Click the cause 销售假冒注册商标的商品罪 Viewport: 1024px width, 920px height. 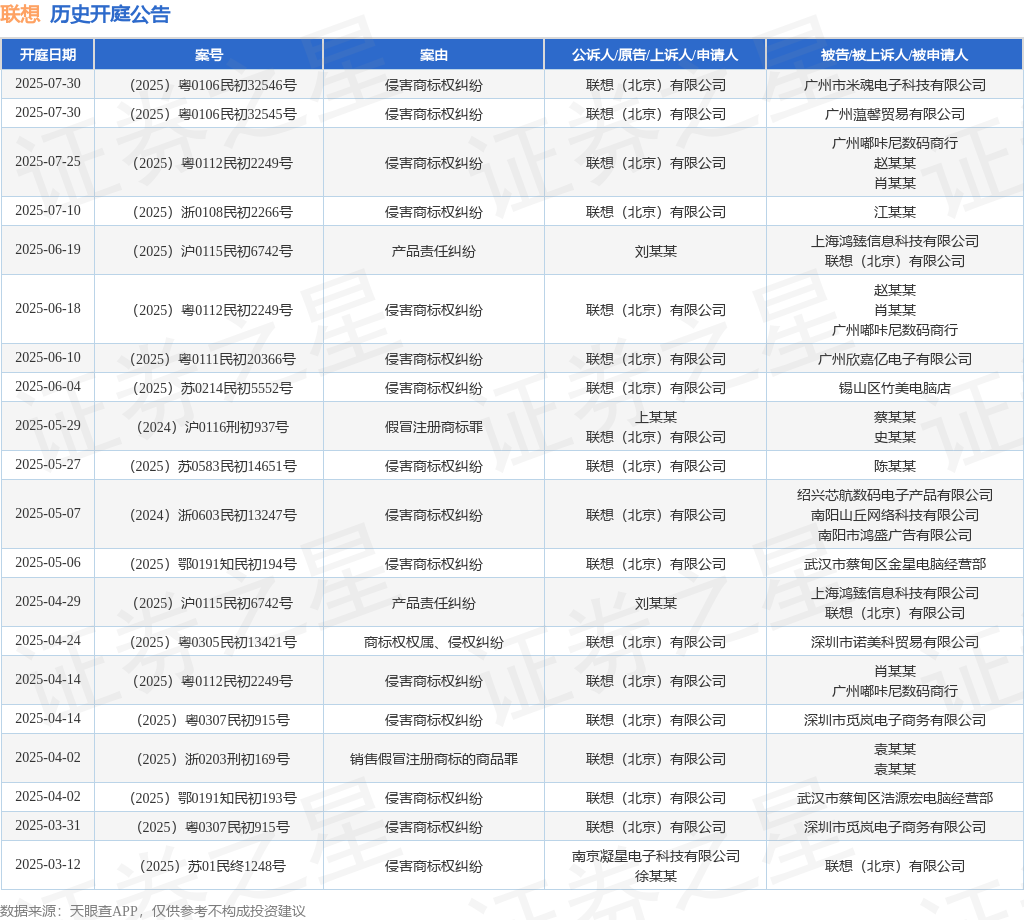pos(434,759)
